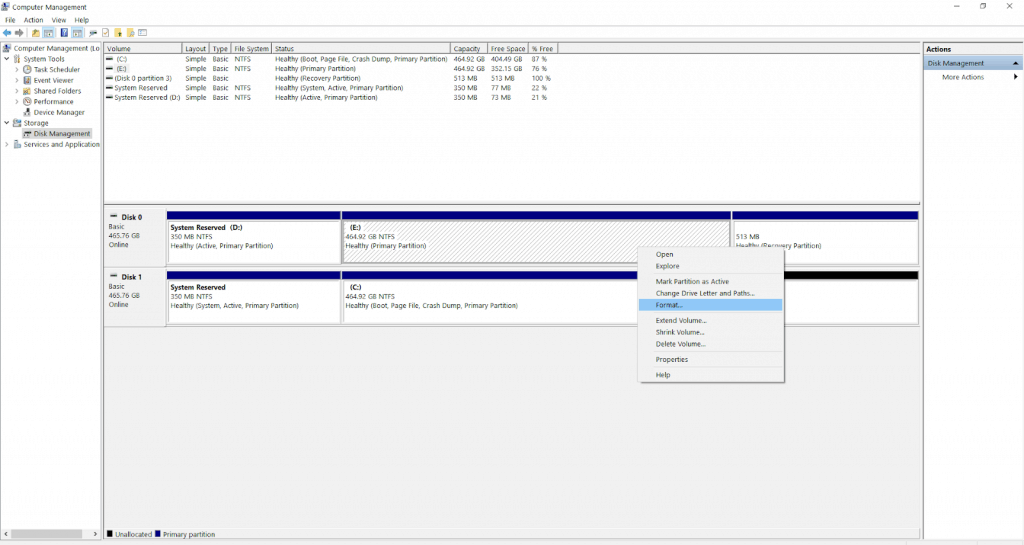This screenshot has height=545, width=1024.
Task: Open the View menu
Action: tap(59, 20)
